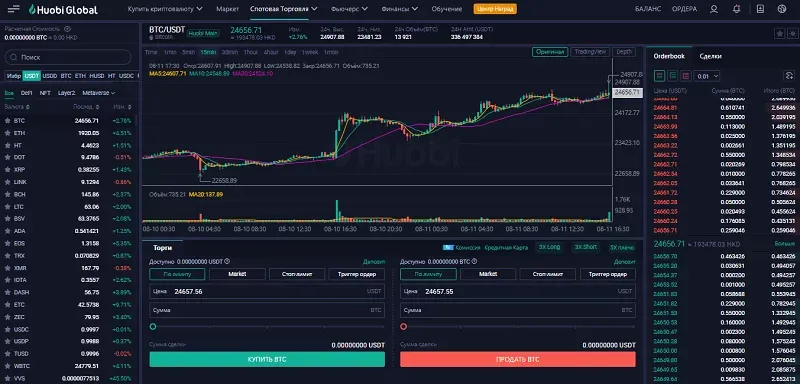This screenshot has width=800, height=384.
Task: Switch chart to Depth view
Action: (624, 52)
